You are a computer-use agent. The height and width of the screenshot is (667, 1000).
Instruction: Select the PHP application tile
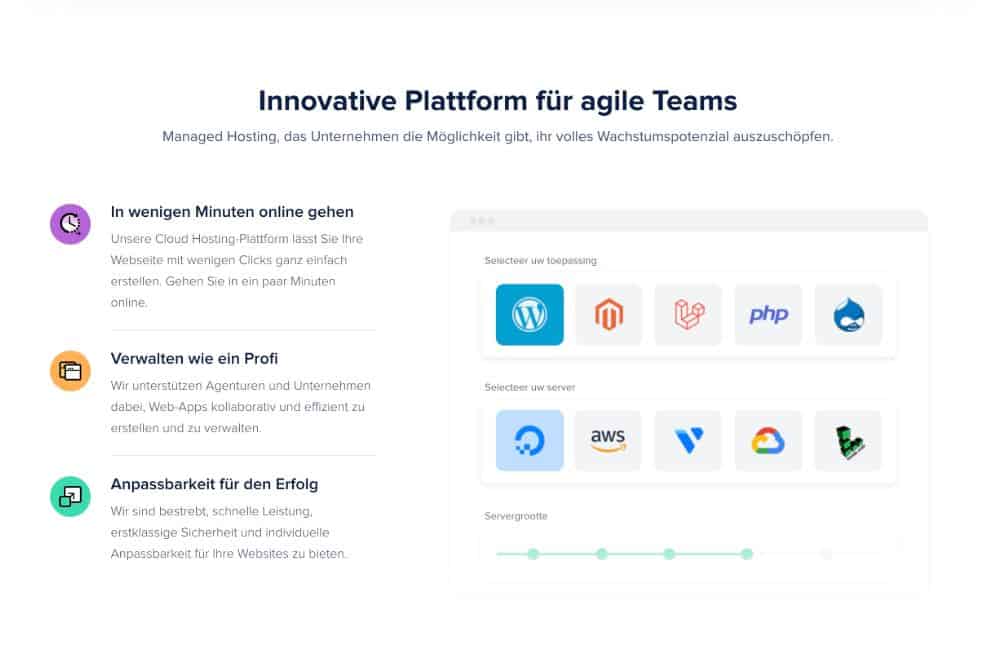pyautogui.click(x=768, y=314)
